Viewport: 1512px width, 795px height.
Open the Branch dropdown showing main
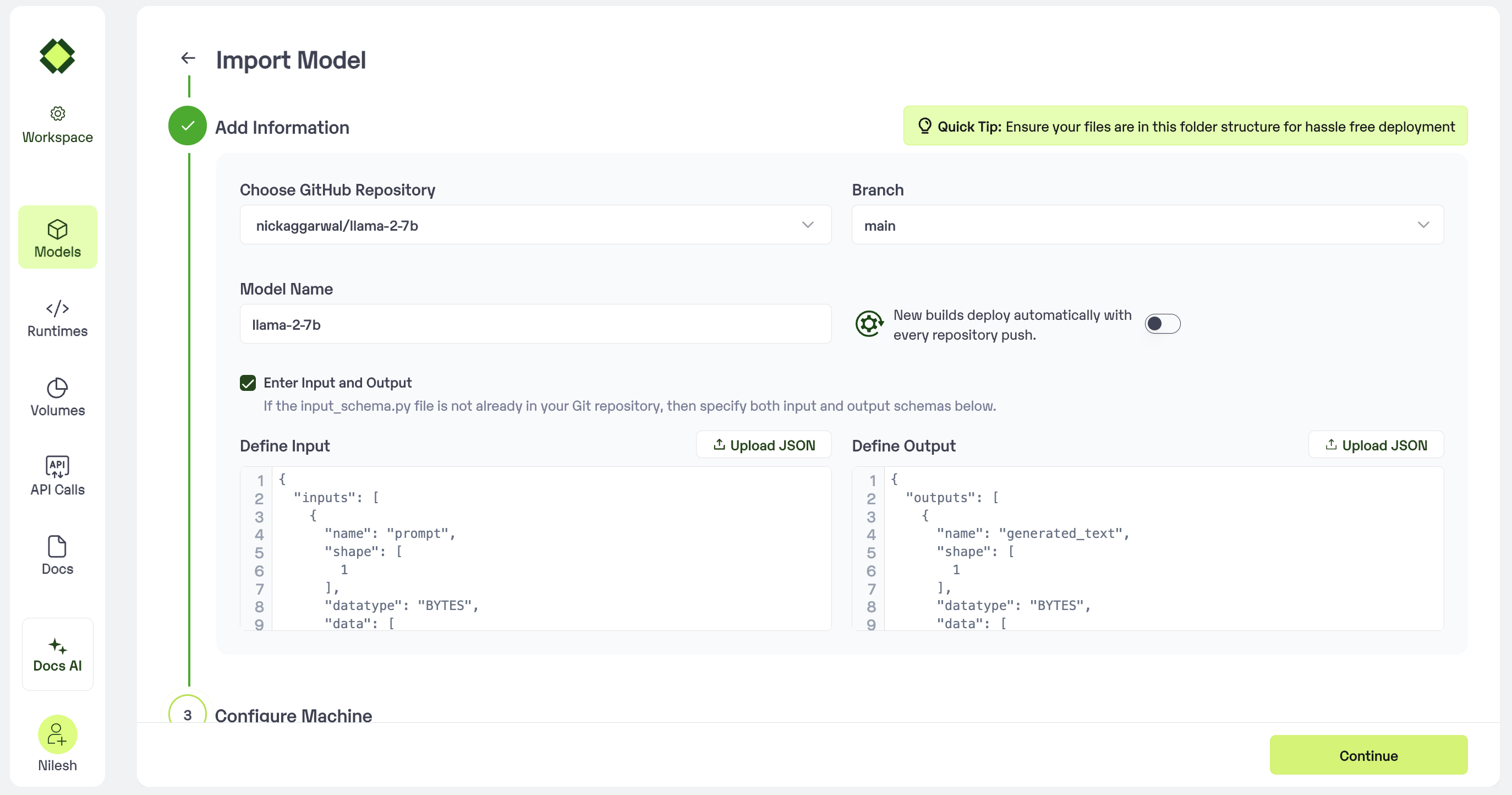[x=1147, y=225]
